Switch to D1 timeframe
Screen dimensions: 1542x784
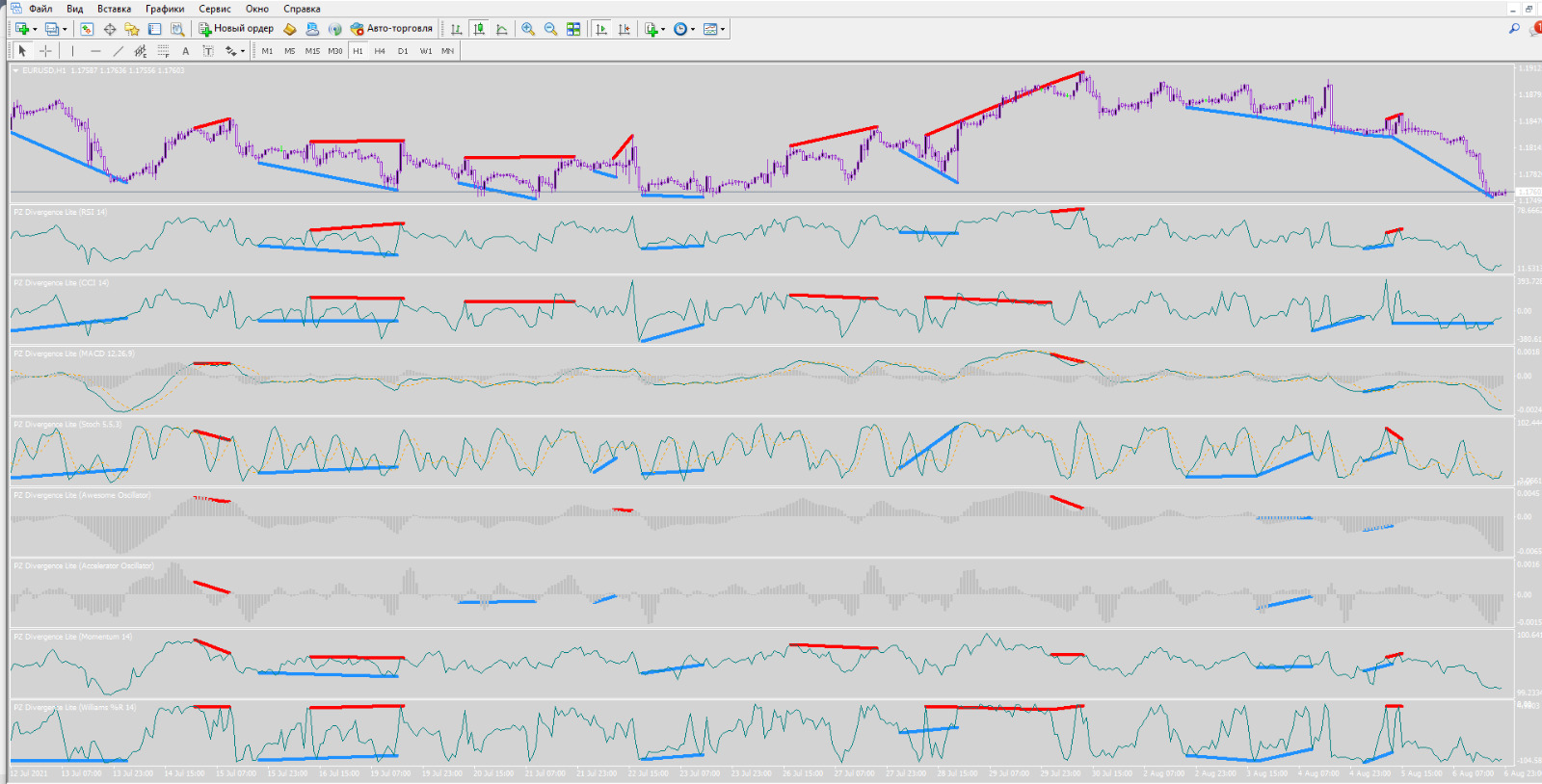403,51
